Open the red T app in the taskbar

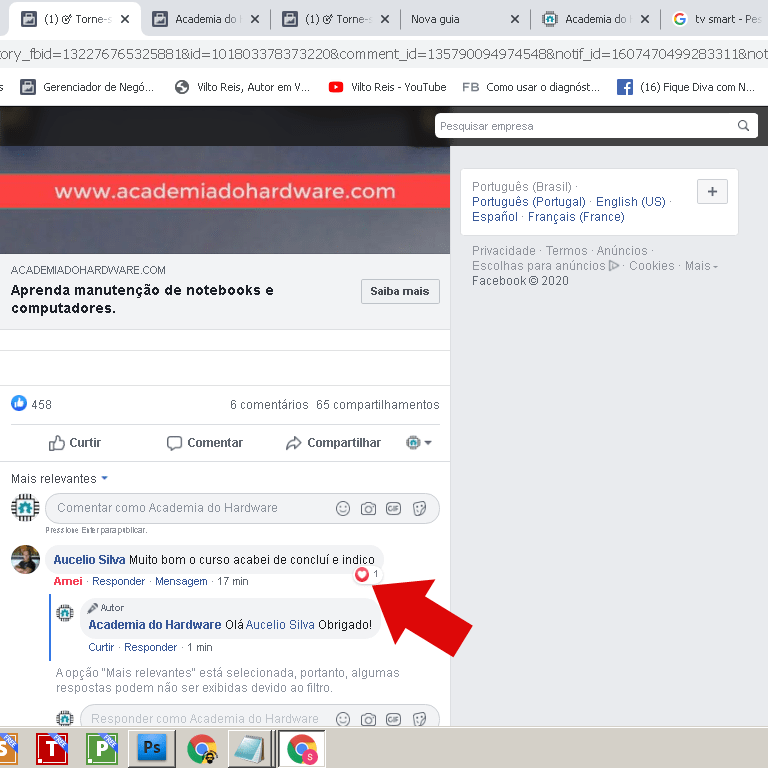click(52, 749)
